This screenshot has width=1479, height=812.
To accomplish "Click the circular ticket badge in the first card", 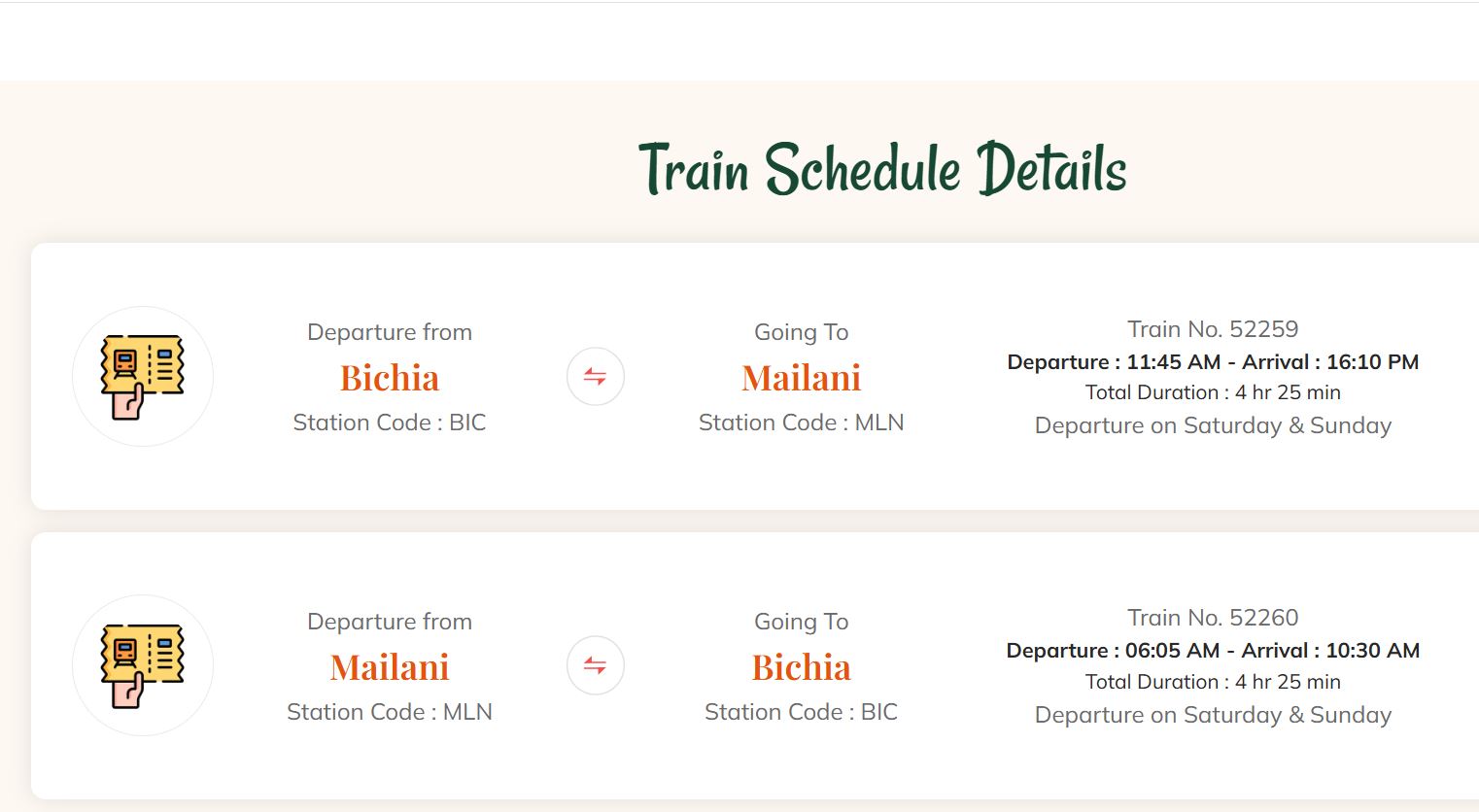I will [143, 376].
